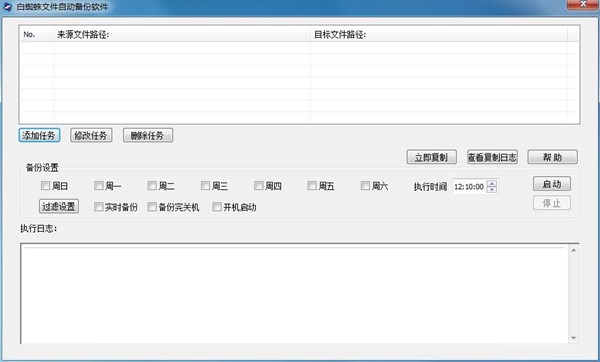
Task: Start the backup with 启动 button
Action: click(x=552, y=184)
